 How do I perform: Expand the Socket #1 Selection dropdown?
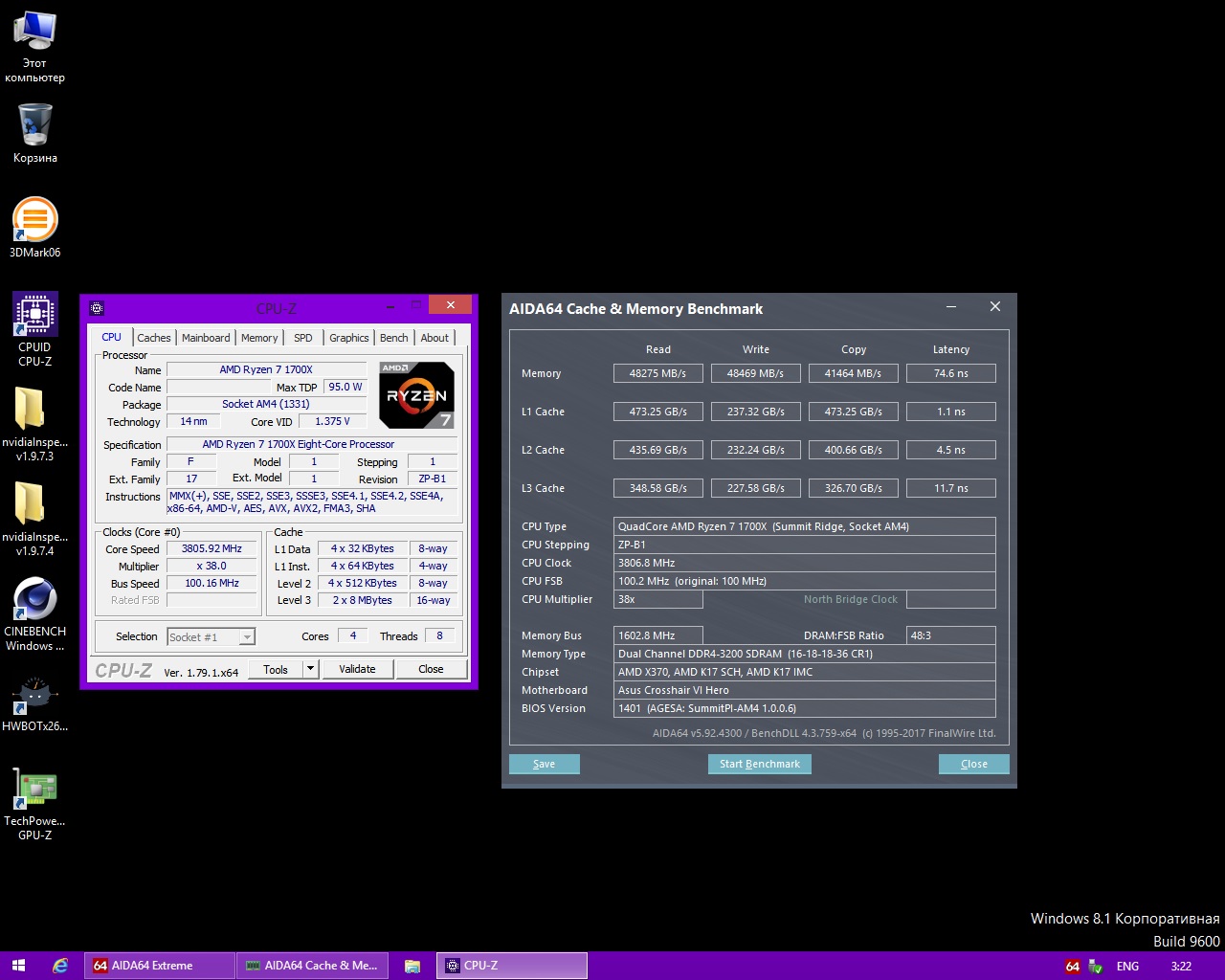tap(212, 636)
